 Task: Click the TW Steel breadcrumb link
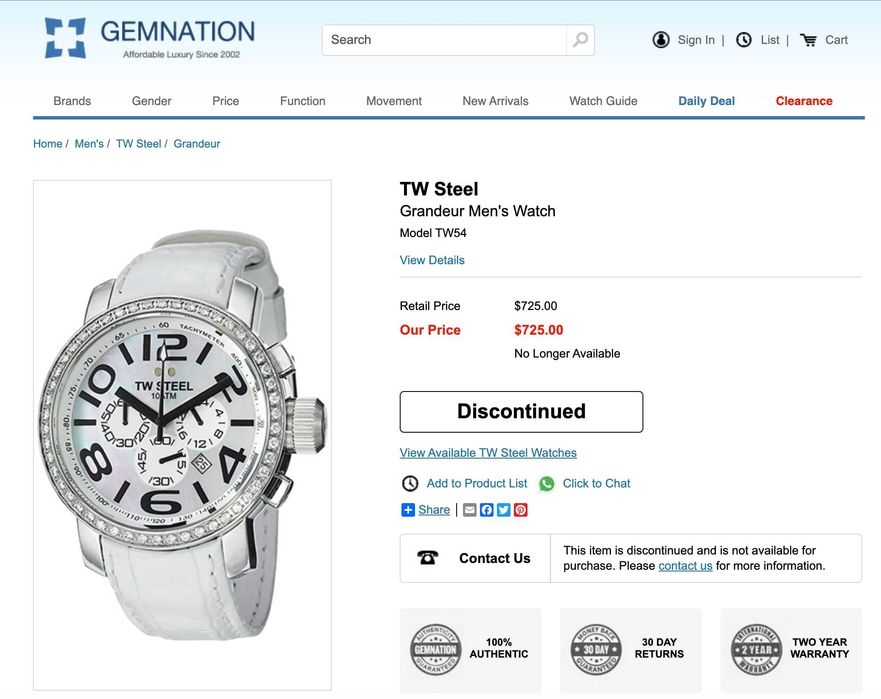138,144
